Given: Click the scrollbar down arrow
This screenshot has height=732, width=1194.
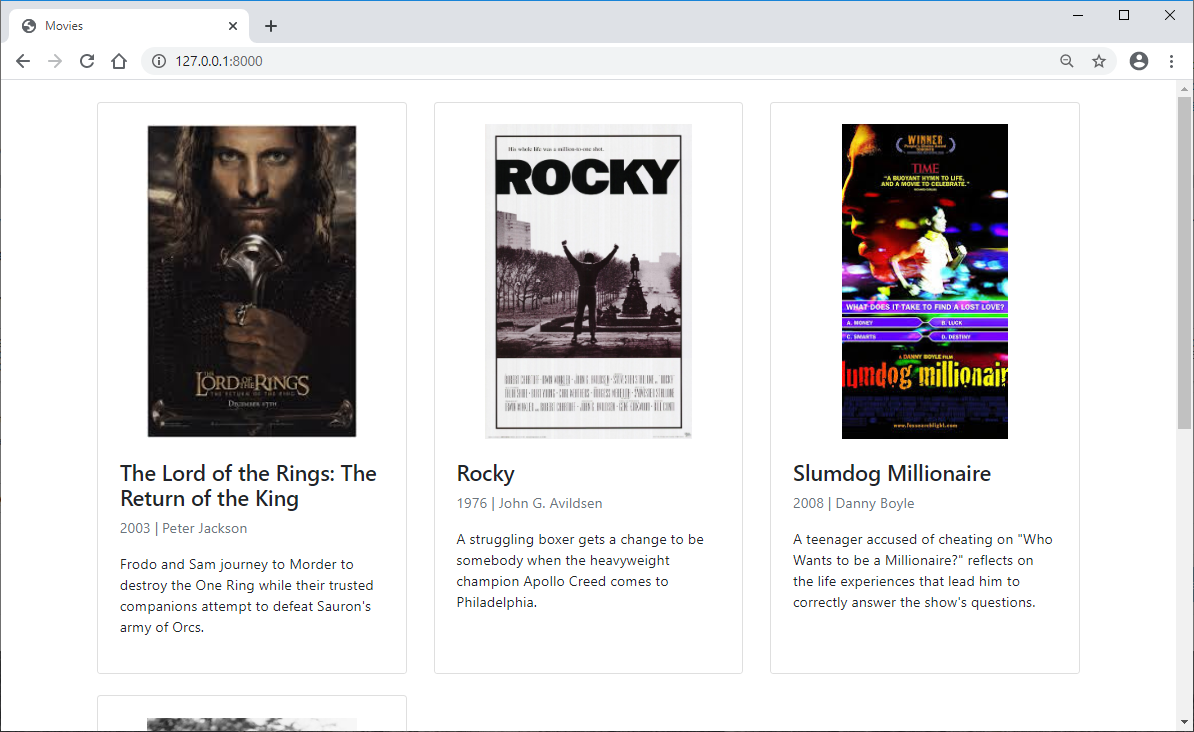Looking at the screenshot, I should coord(1183,722).
